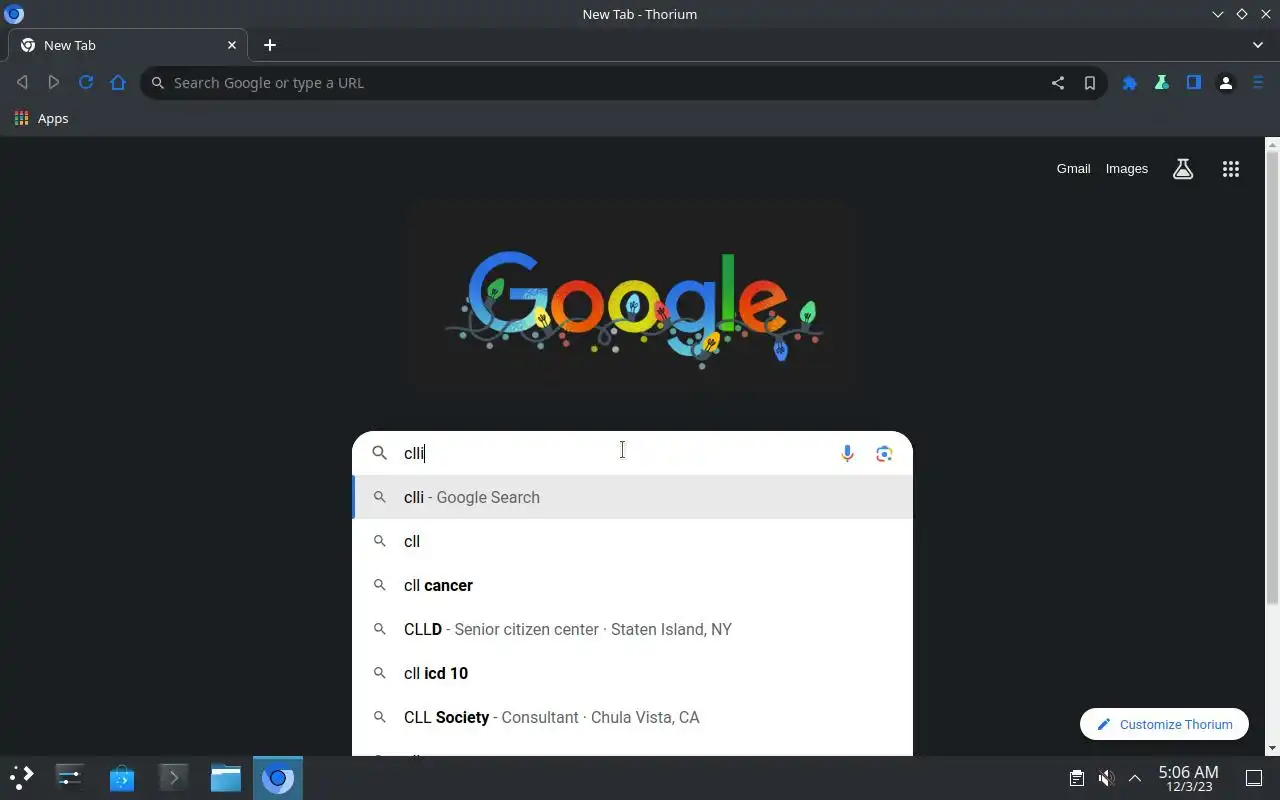The height and width of the screenshot is (800, 1280).
Task: Choose the CLLD Senior citizen center suggestion
Action: click(x=633, y=629)
